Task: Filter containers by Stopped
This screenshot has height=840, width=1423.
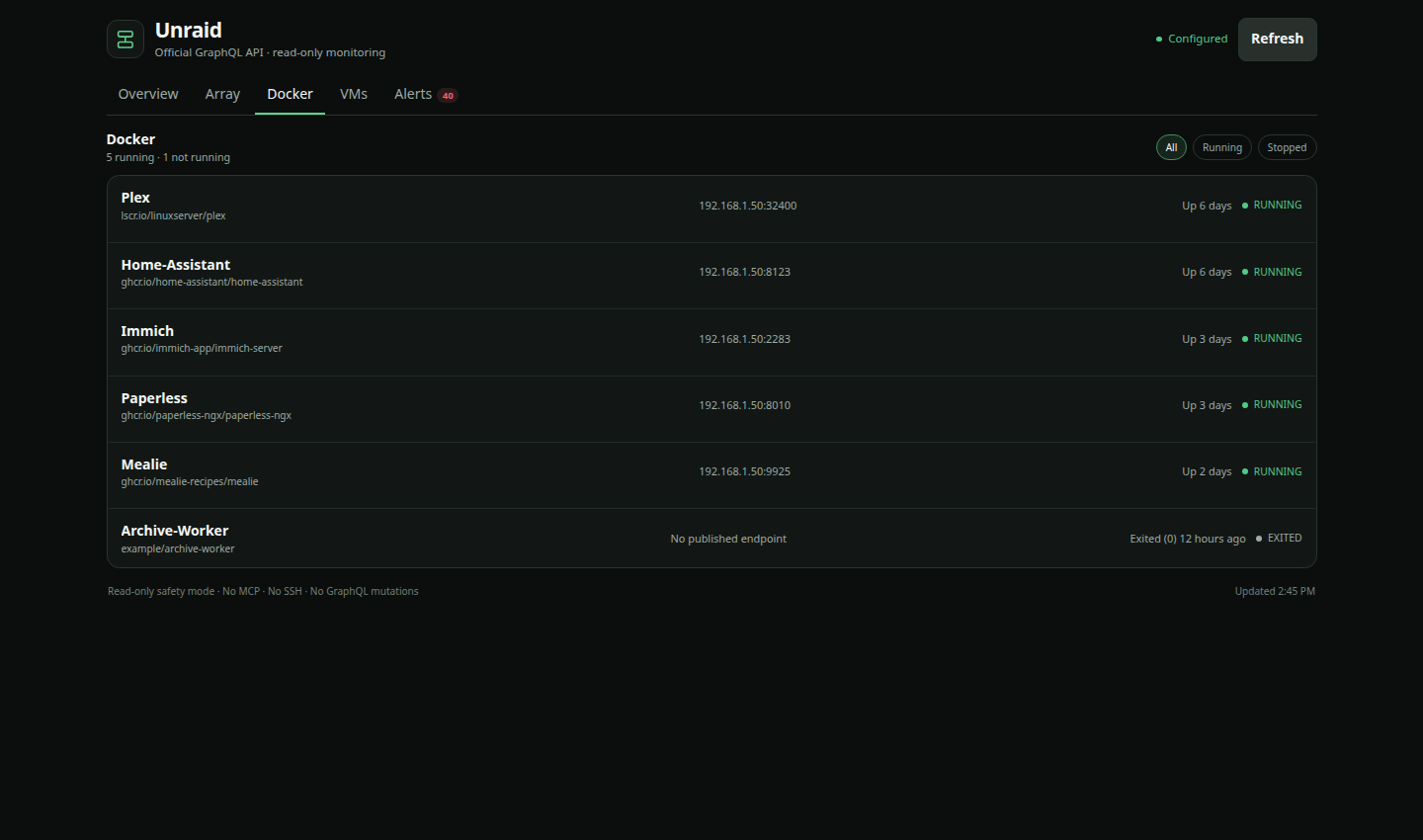Action: 1287,147
